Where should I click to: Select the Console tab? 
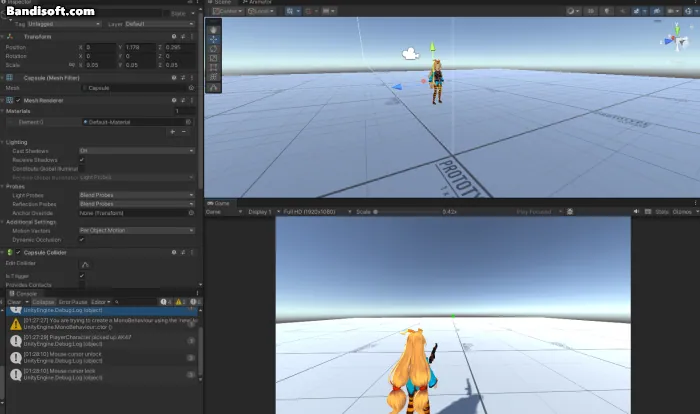(23, 294)
